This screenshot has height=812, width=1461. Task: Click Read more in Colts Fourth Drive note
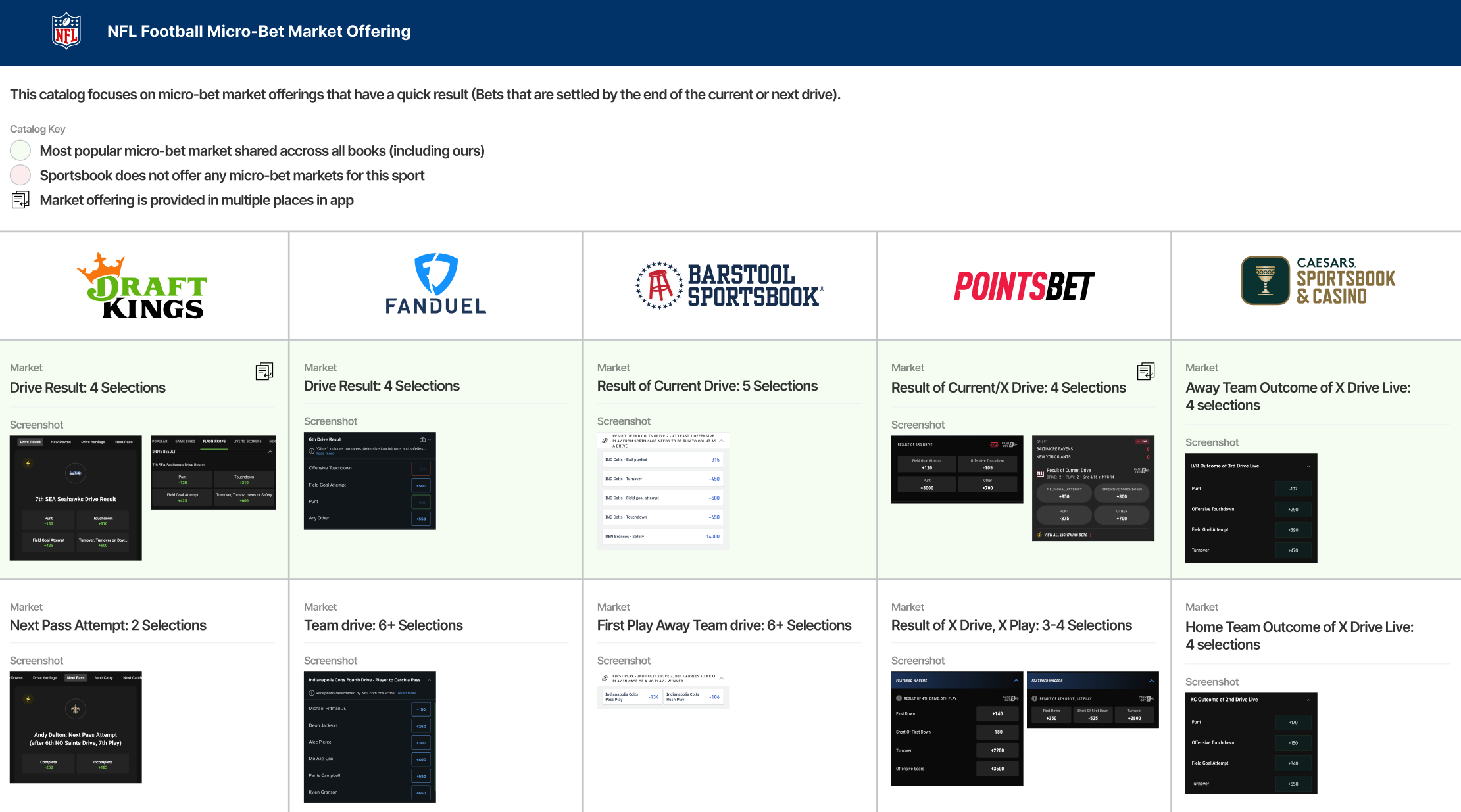click(407, 693)
